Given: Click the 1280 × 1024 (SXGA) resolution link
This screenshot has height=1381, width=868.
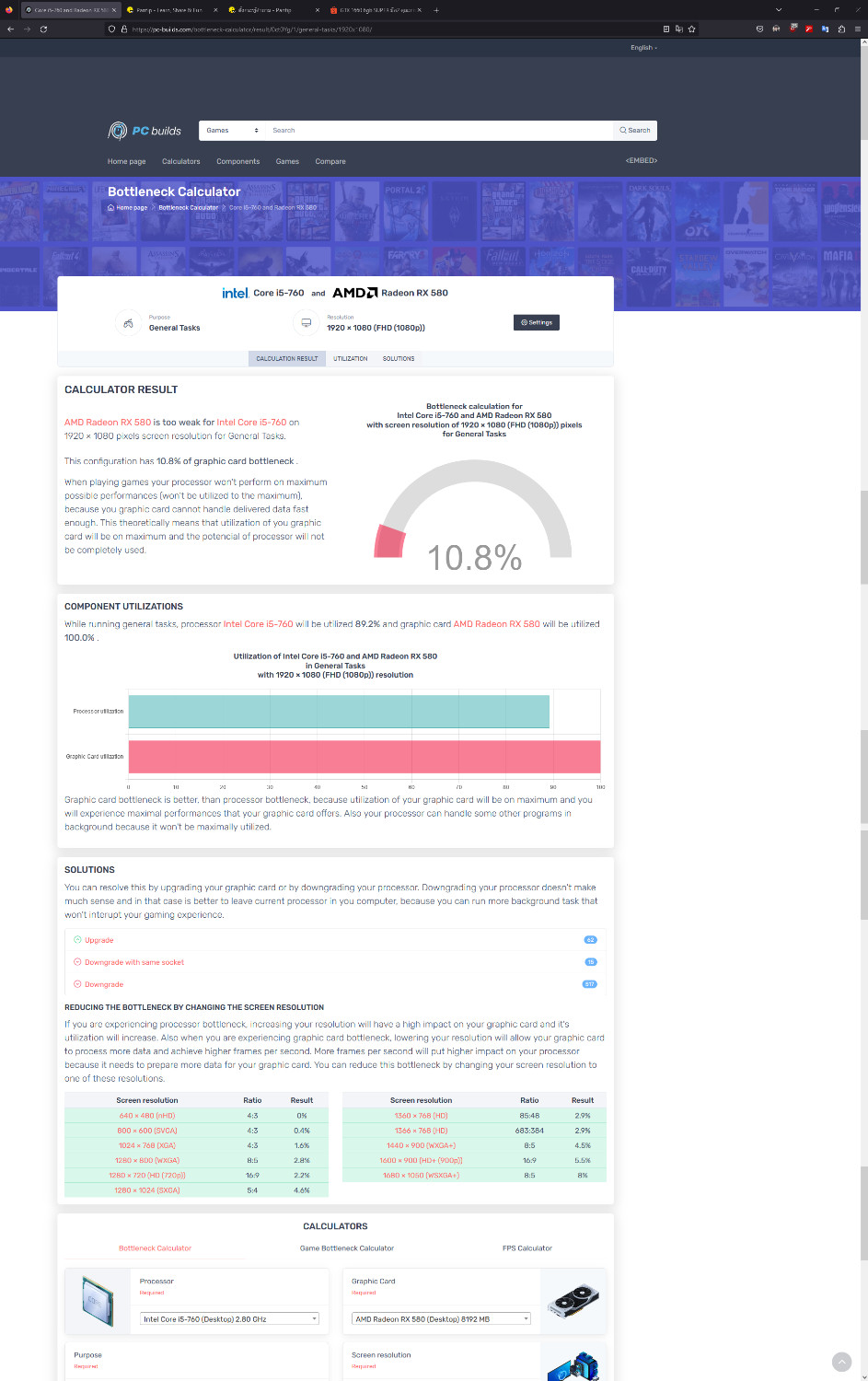Looking at the screenshot, I should 147,1190.
